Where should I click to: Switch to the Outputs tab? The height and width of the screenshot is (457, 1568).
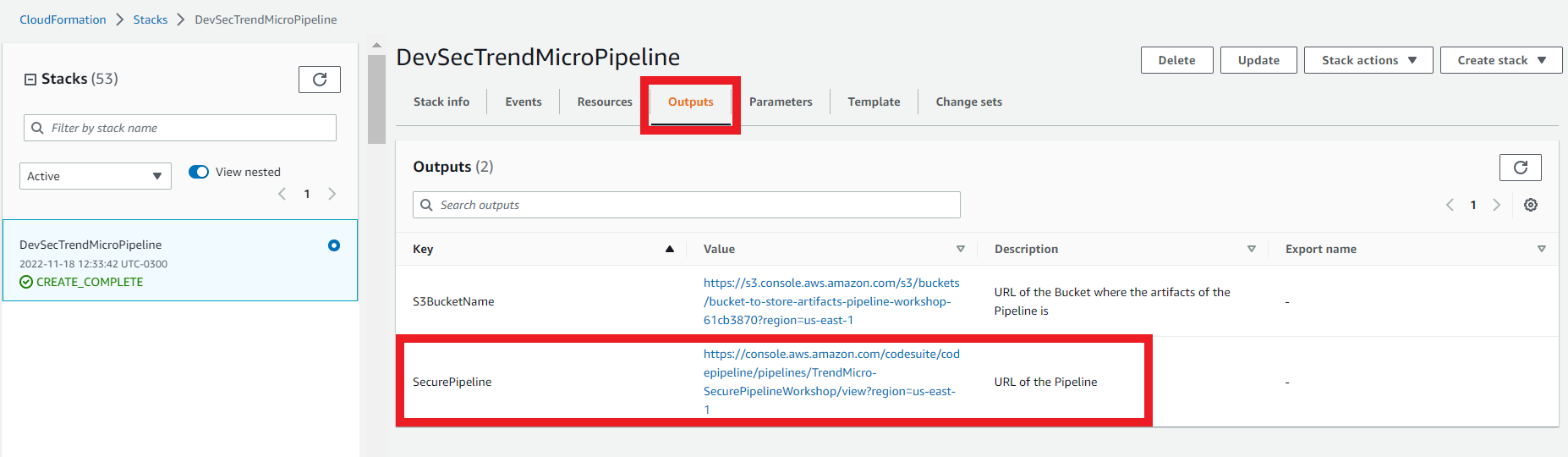[x=691, y=102]
